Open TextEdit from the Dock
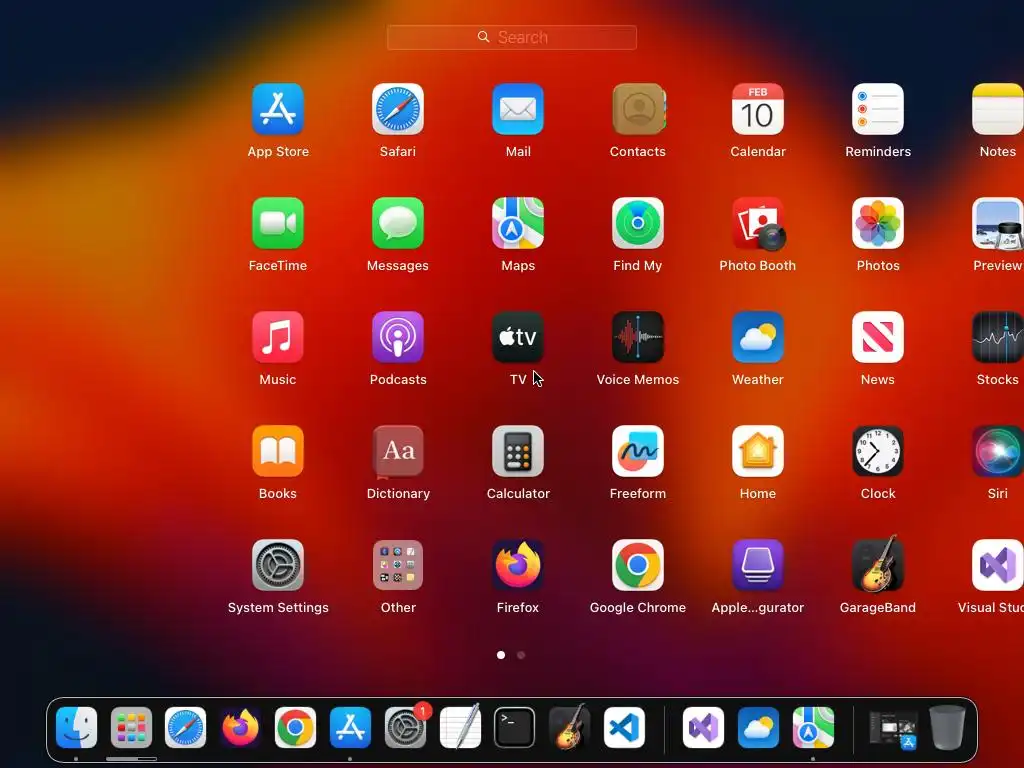The height and width of the screenshot is (768, 1024). pos(460,726)
